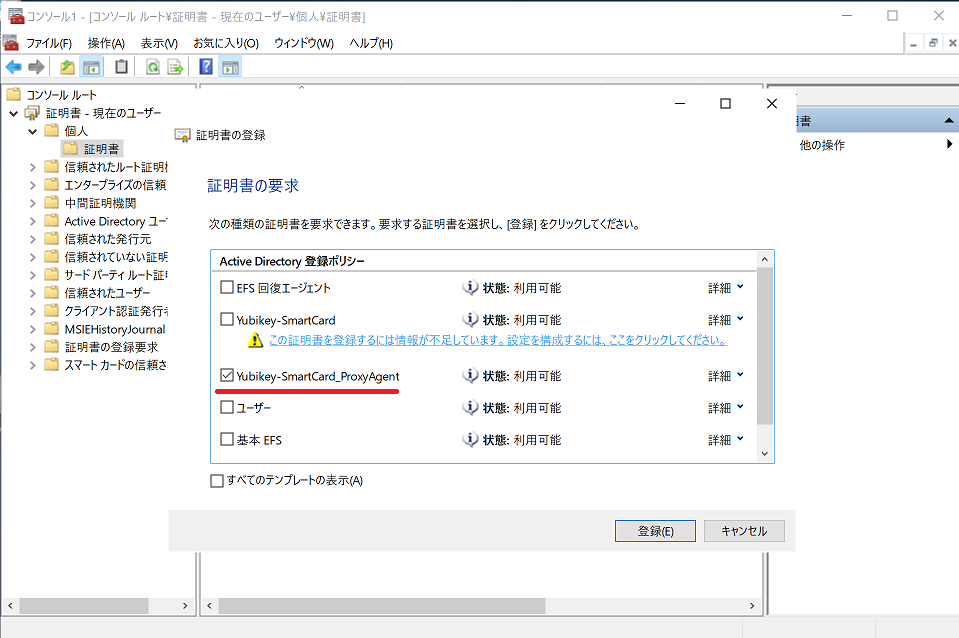
Task: Uncheck the Yubikey-SmartCard_ProxyAgent checkbox
Action: [x=227, y=376]
